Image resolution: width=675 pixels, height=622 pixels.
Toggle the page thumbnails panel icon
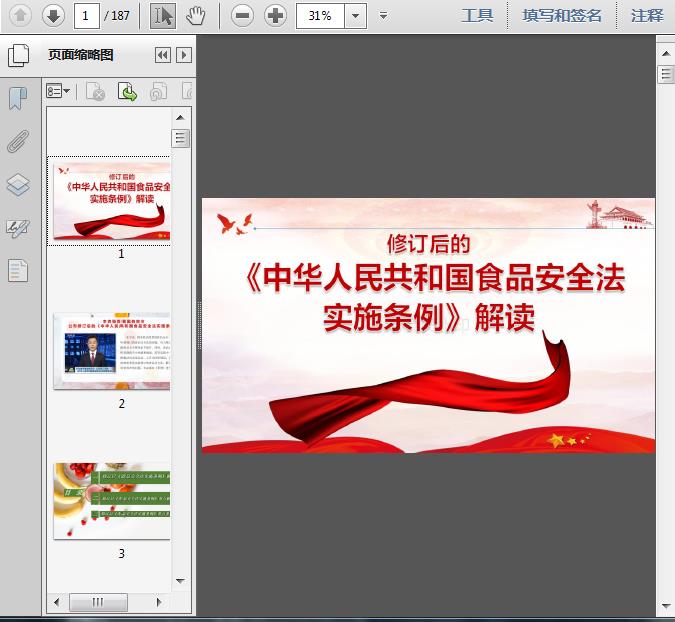pyautogui.click(x=18, y=56)
